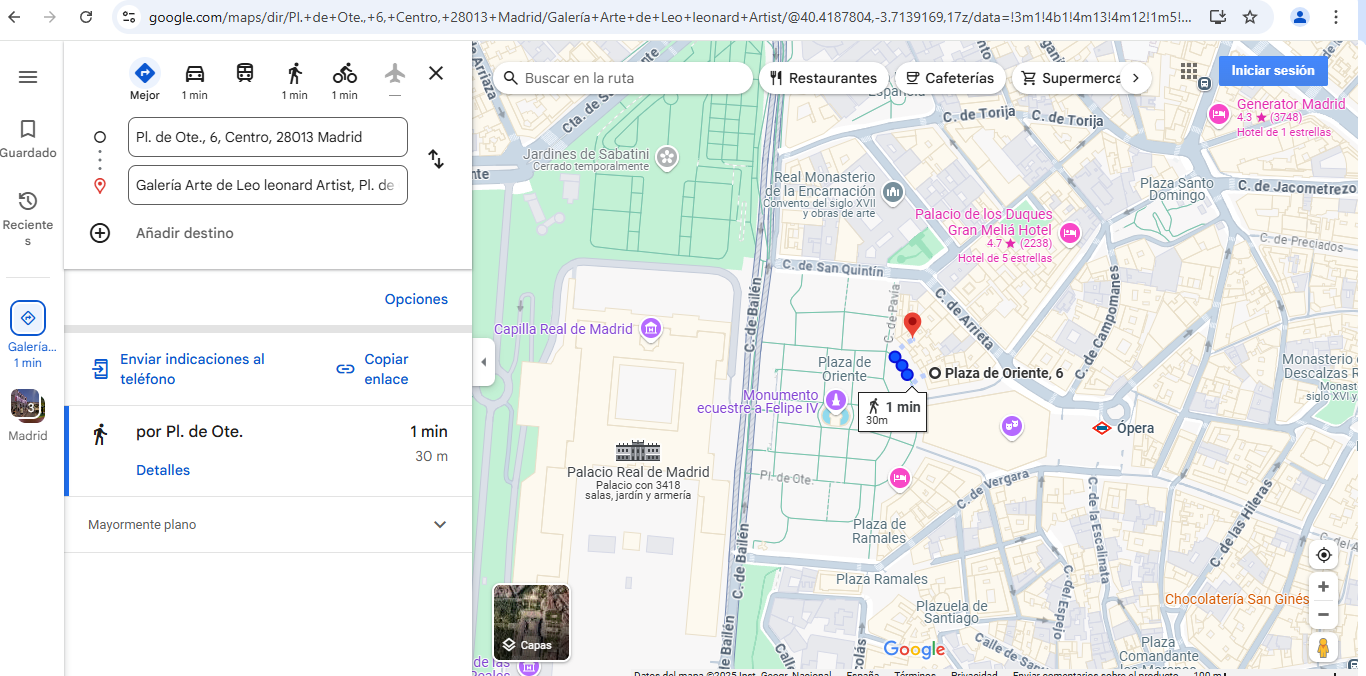Click the Iniciar sesión button
This screenshot has width=1366, height=676.
pos(1273,71)
